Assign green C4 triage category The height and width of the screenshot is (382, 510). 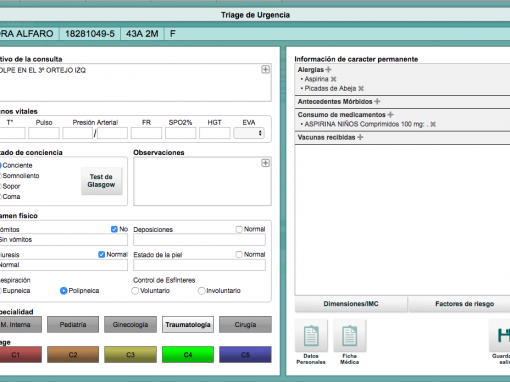pyautogui.click(x=188, y=354)
